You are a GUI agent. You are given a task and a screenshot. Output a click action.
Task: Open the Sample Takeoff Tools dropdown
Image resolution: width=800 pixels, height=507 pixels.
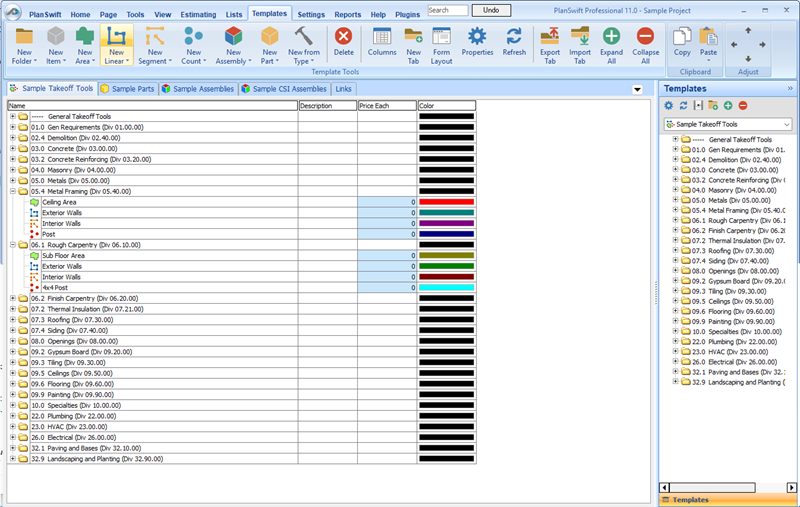pyautogui.click(x=728, y=124)
